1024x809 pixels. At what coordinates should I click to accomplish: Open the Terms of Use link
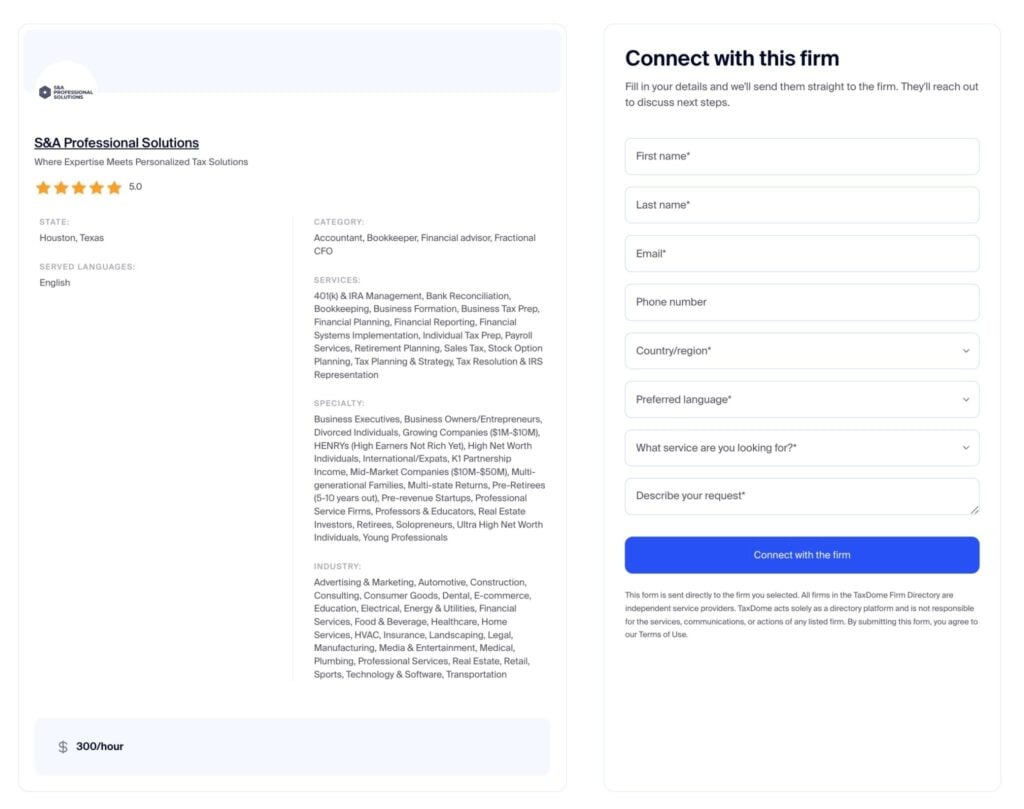(663, 635)
